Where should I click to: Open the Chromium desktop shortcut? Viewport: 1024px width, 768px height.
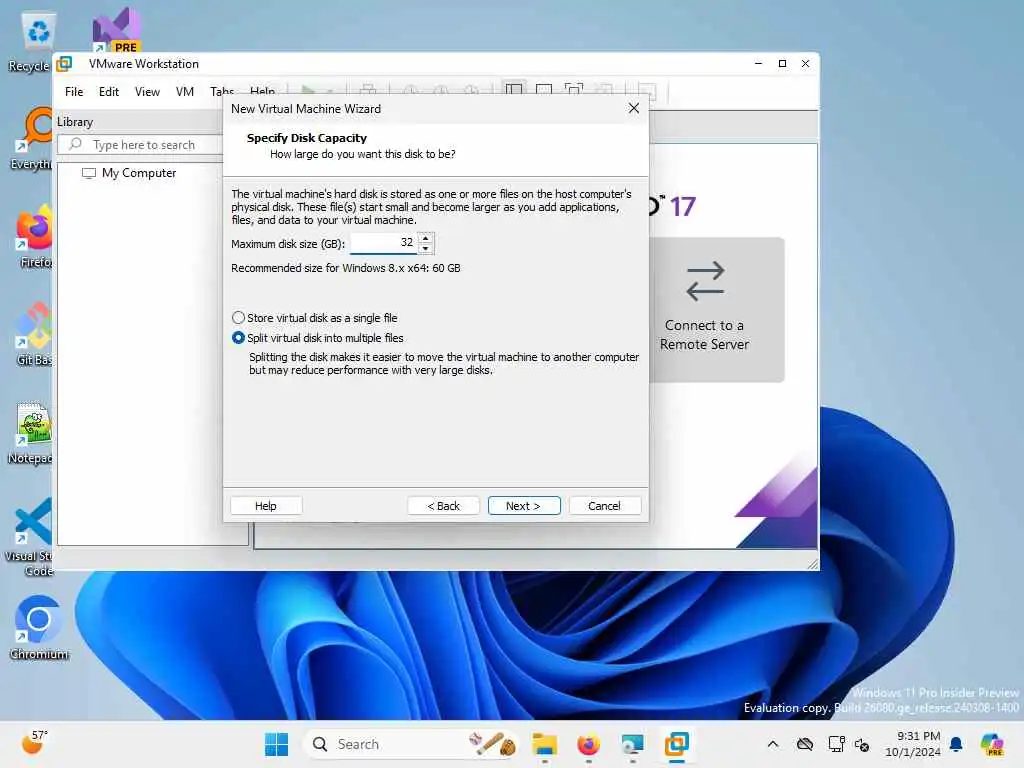tap(39, 628)
